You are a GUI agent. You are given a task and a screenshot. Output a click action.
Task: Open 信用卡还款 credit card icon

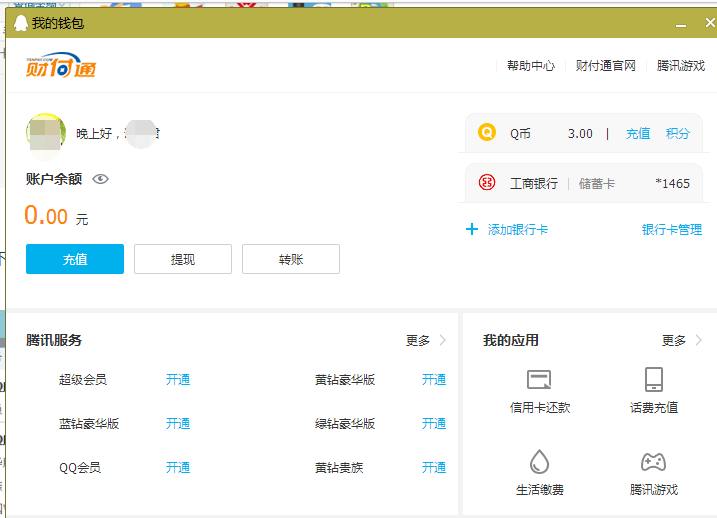coord(539,379)
